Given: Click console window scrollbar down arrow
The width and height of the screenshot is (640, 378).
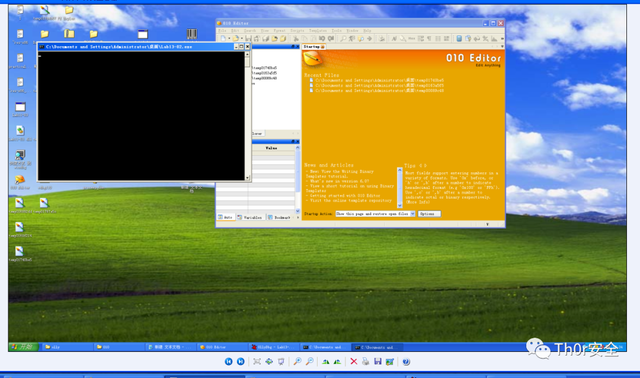Looking at the screenshot, I should coord(247,178).
